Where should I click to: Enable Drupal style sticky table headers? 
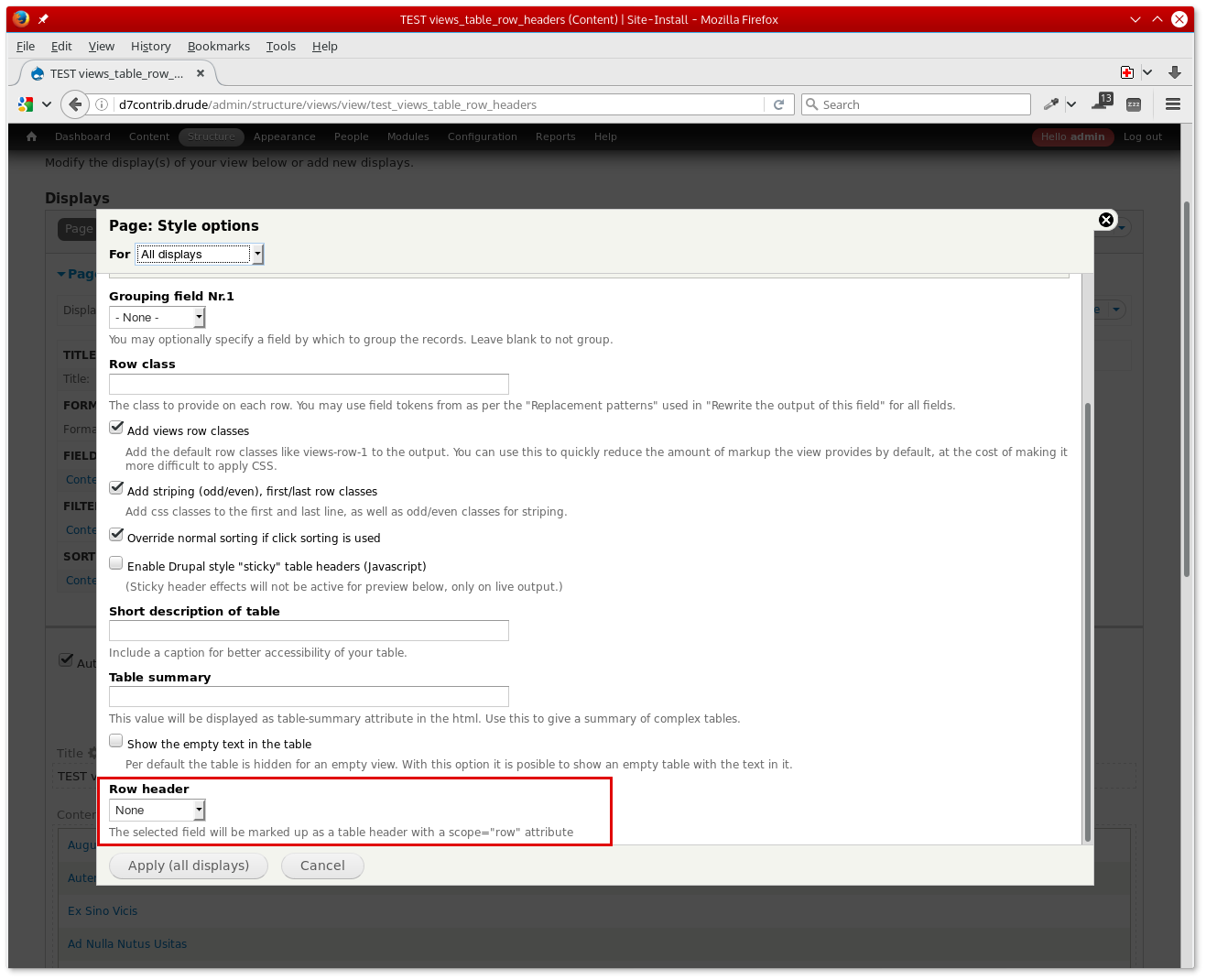(115, 562)
